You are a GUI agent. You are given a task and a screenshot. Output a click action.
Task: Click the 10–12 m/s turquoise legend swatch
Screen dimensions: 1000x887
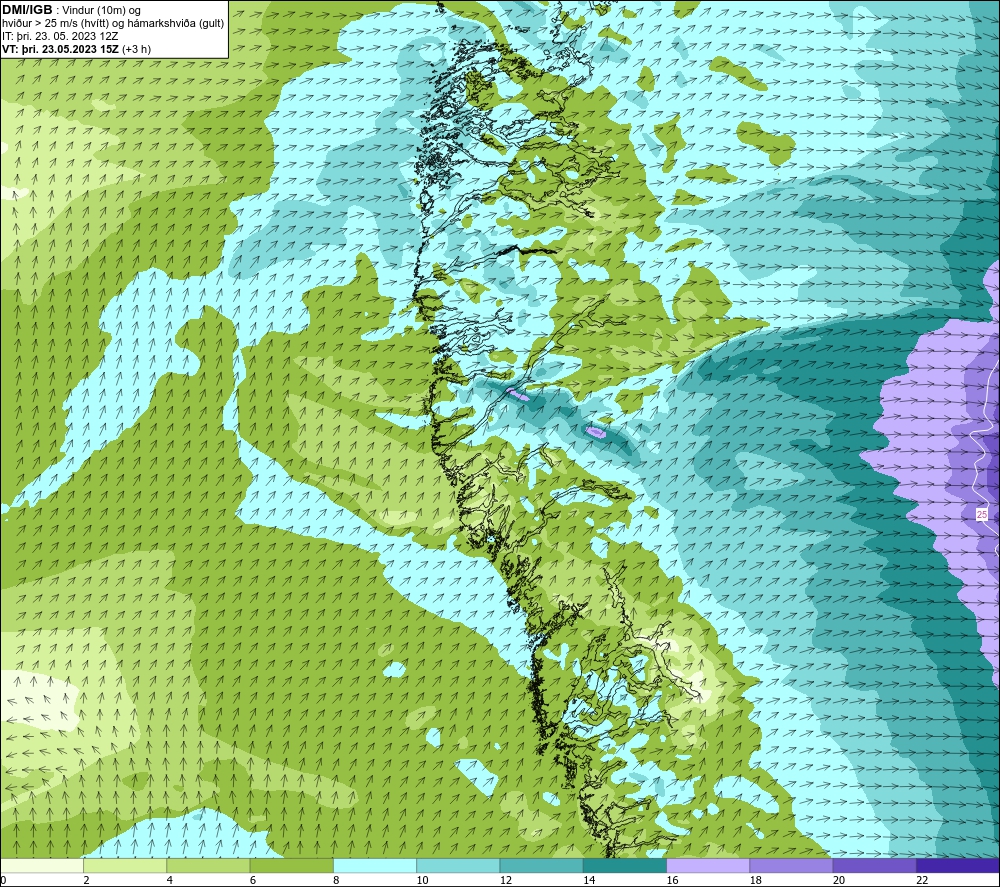(458, 865)
